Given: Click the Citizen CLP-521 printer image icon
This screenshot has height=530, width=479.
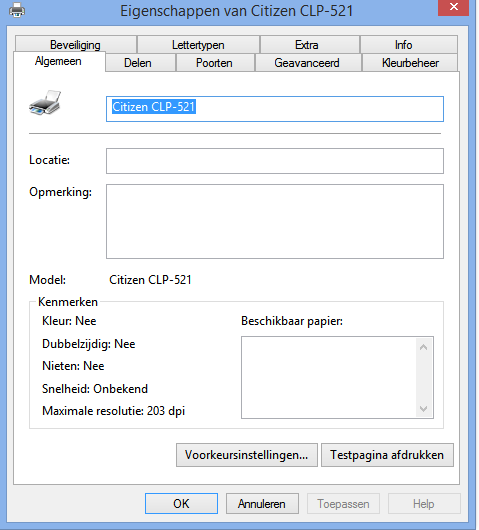Looking at the screenshot, I should tap(45, 102).
